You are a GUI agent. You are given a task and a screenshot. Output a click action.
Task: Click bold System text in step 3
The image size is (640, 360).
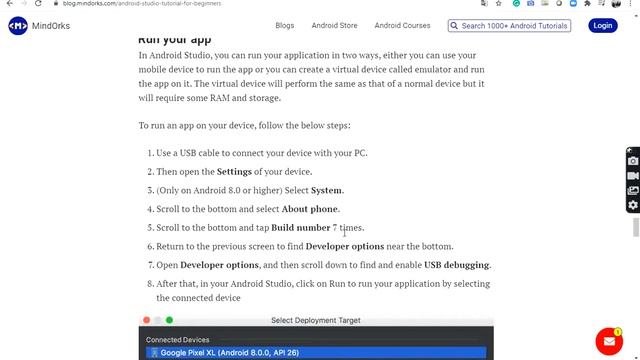pos(327,191)
